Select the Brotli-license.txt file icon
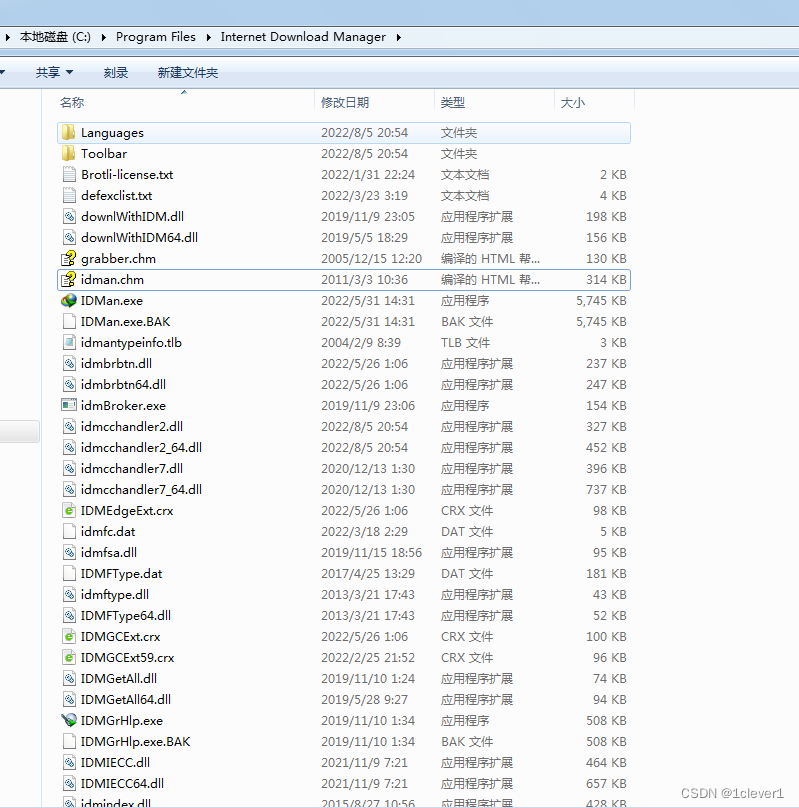The width and height of the screenshot is (799, 808). (69, 175)
